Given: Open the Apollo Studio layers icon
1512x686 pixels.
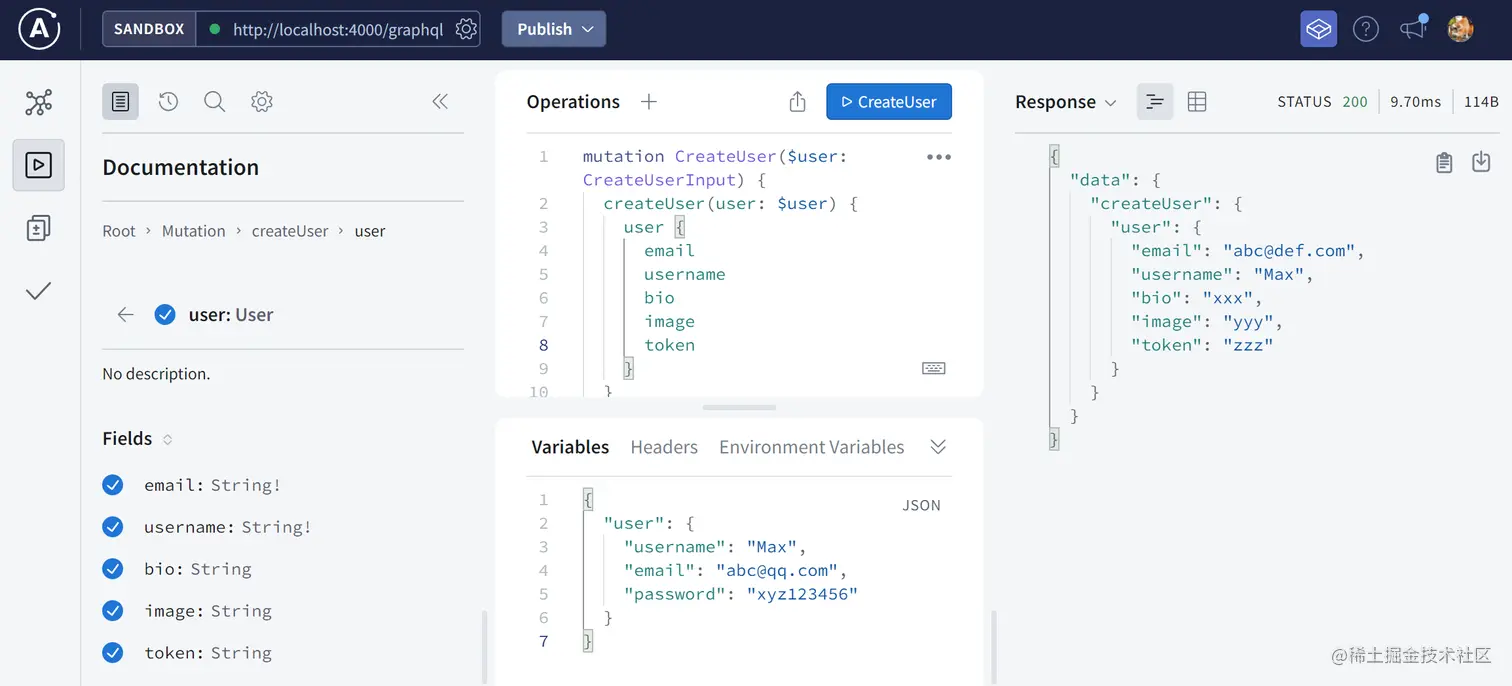Looking at the screenshot, I should (1318, 29).
